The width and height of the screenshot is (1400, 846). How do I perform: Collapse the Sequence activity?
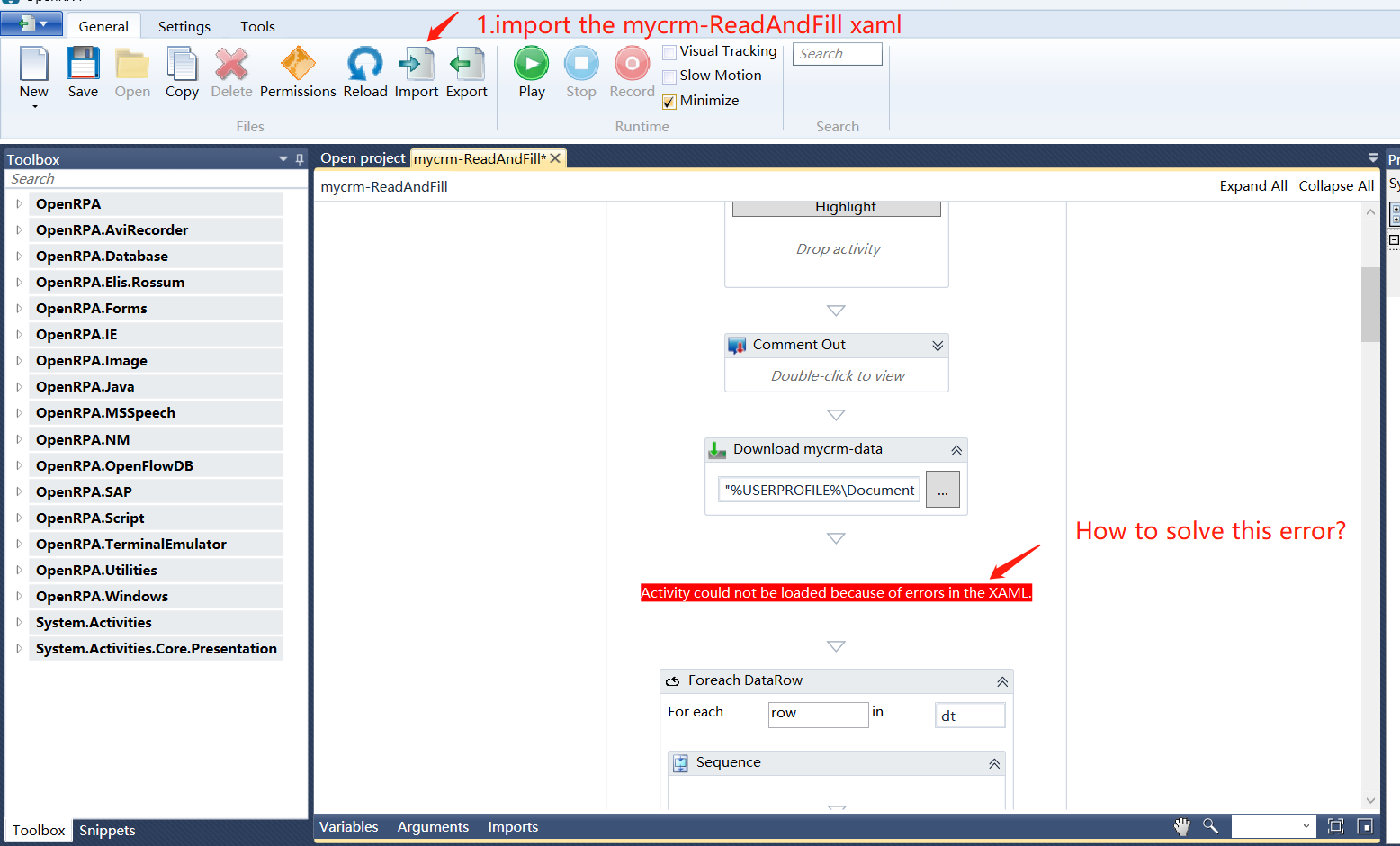point(994,763)
